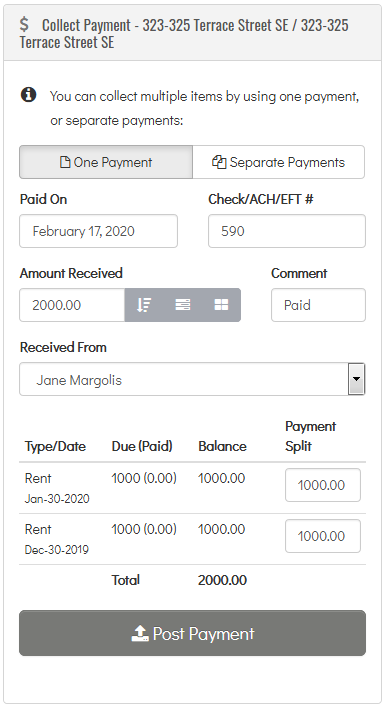The image size is (388, 709).
Task: Click the rows-layout distribute icon beside Amount Received
Action: tap(183, 305)
